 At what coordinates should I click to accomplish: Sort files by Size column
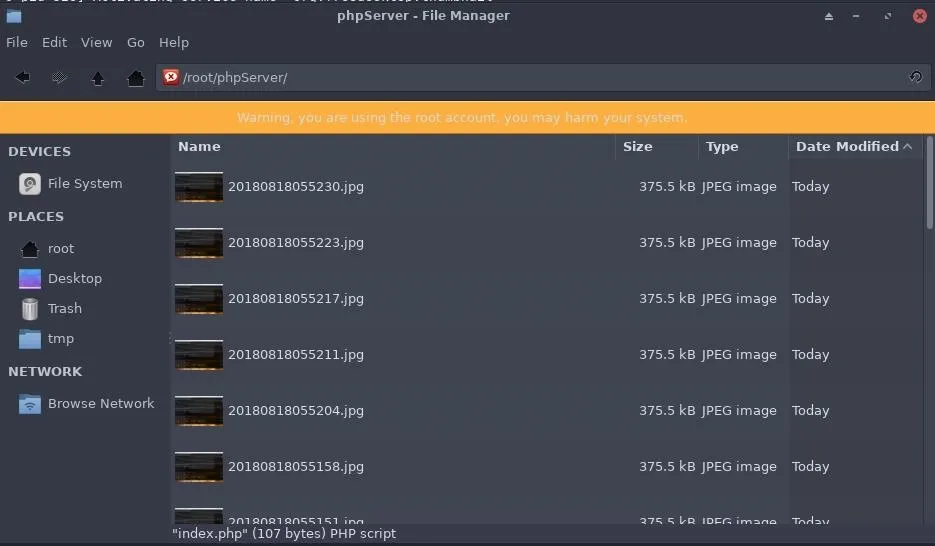[656, 147]
